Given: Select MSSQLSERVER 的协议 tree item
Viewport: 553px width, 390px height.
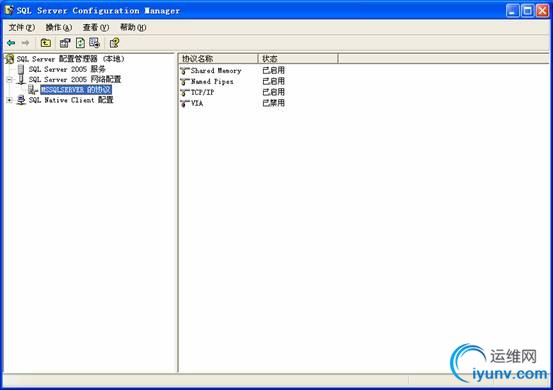Looking at the screenshot, I should tap(76, 90).
